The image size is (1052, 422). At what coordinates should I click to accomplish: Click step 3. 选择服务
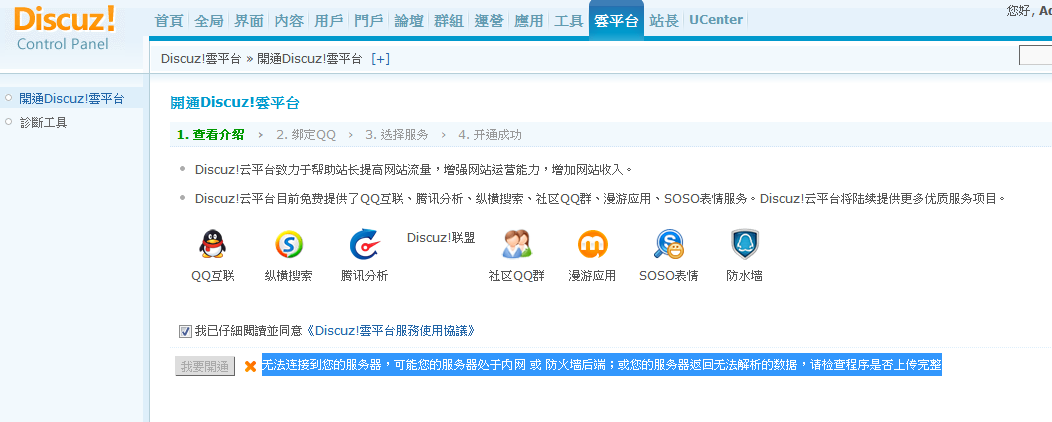tap(397, 135)
